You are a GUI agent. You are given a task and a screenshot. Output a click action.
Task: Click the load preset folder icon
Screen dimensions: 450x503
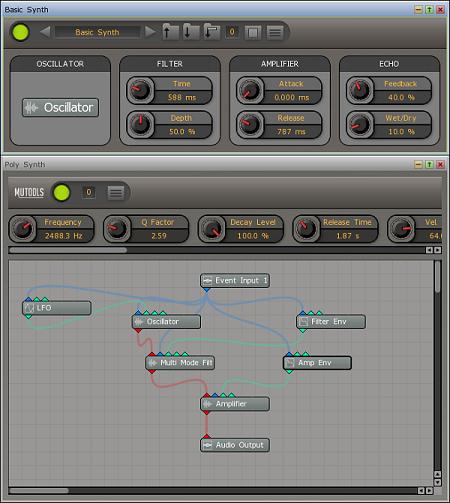click(170, 32)
